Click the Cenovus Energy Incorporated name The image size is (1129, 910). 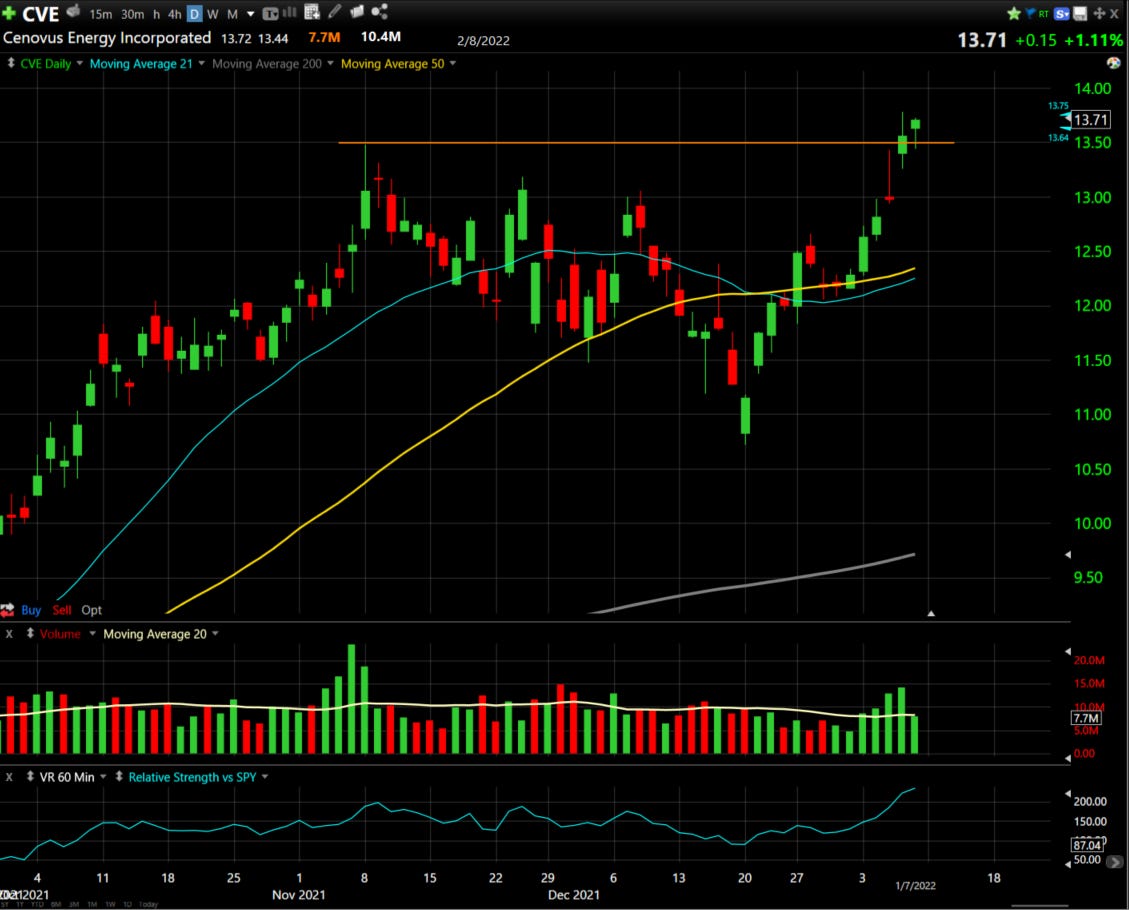107,37
